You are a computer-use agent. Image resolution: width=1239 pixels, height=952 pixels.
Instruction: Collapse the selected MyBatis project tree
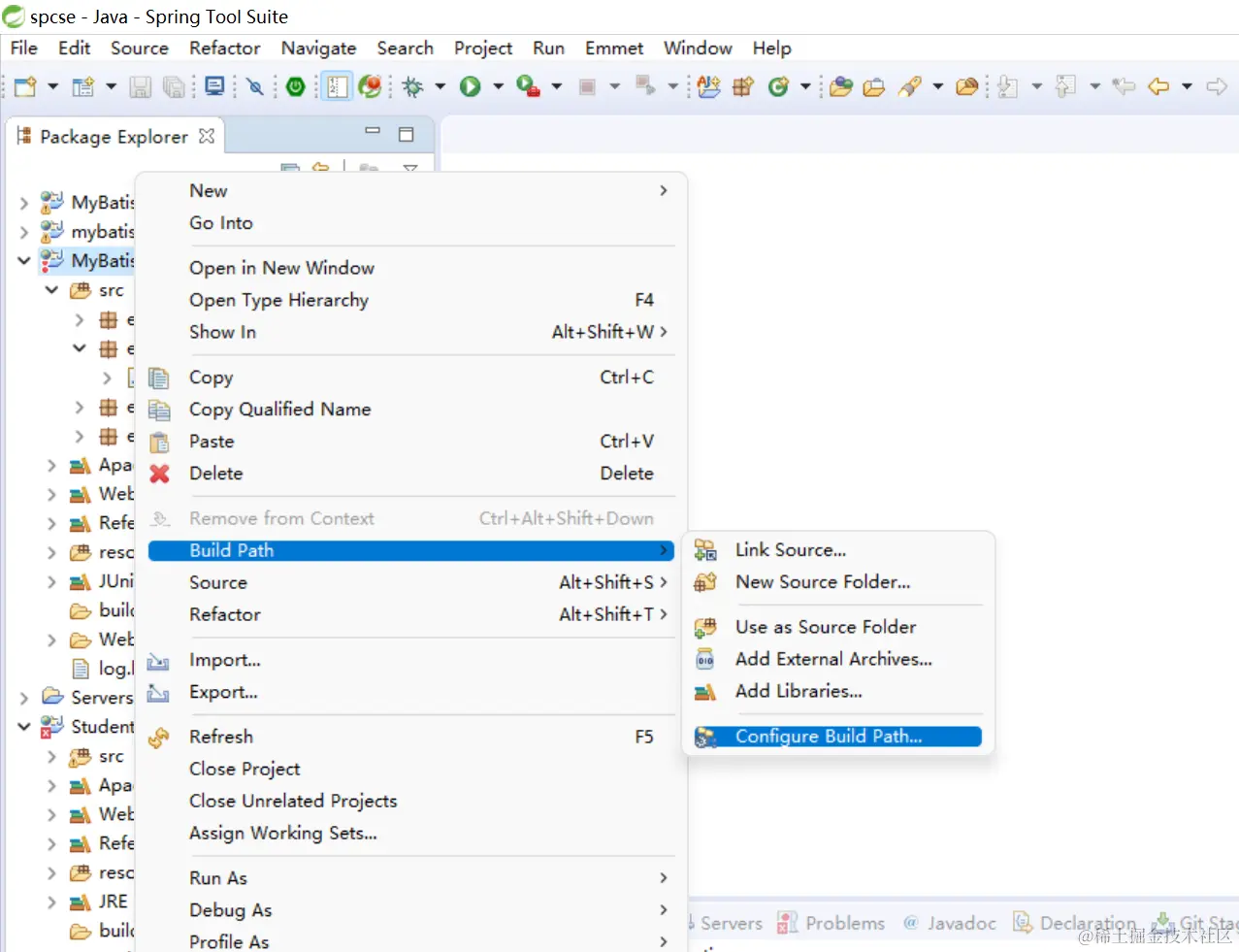coord(24,261)
